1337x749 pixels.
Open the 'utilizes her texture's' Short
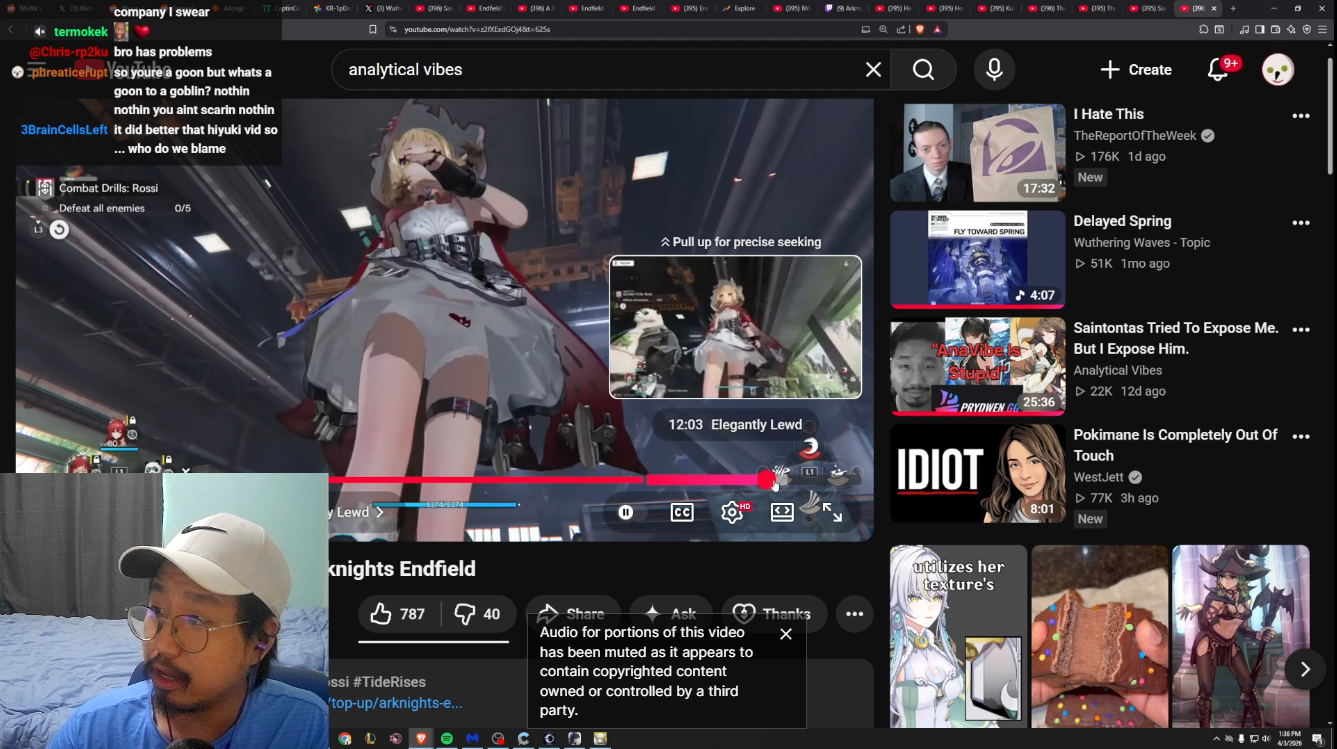pos(958,636)
